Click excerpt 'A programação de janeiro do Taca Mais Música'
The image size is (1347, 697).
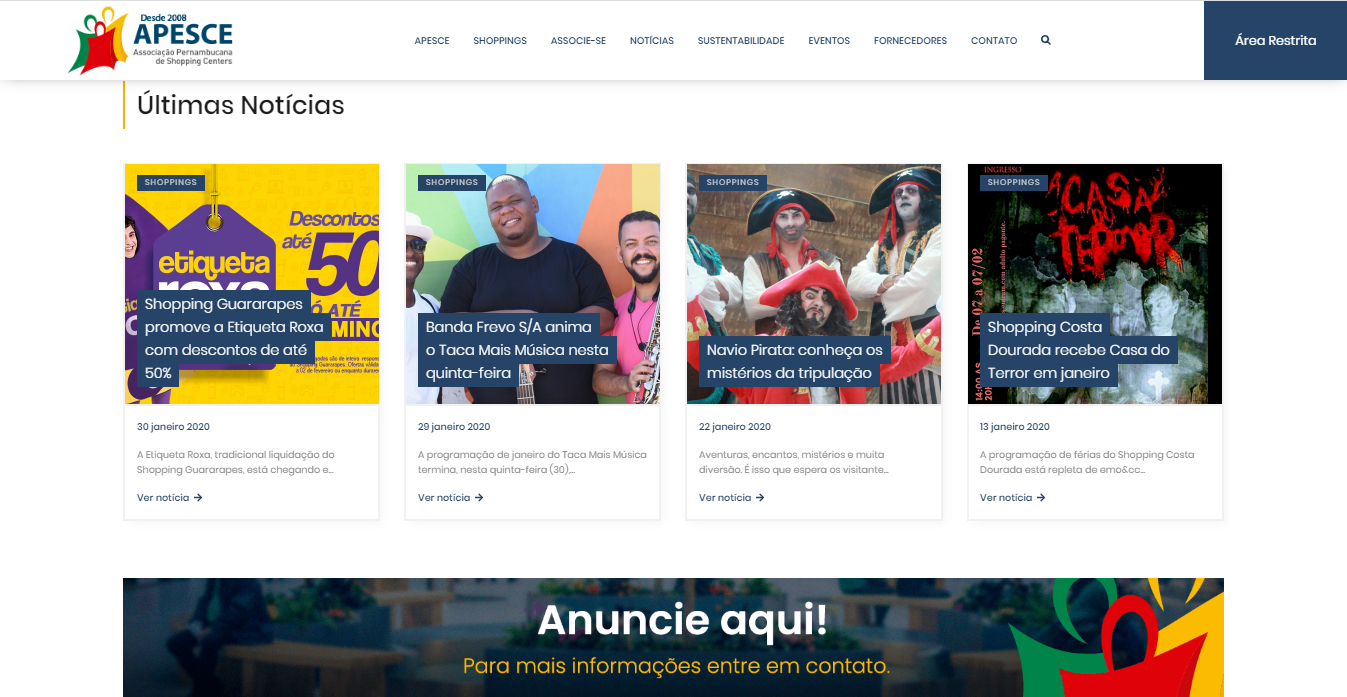coord(532,462)
